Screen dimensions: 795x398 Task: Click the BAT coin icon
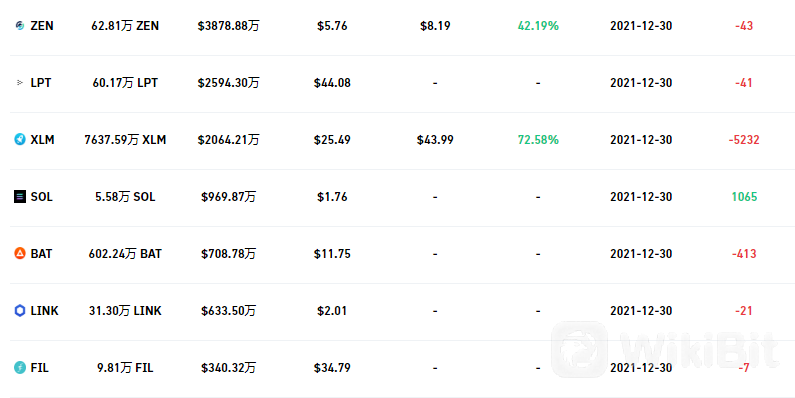pos(20,254)
